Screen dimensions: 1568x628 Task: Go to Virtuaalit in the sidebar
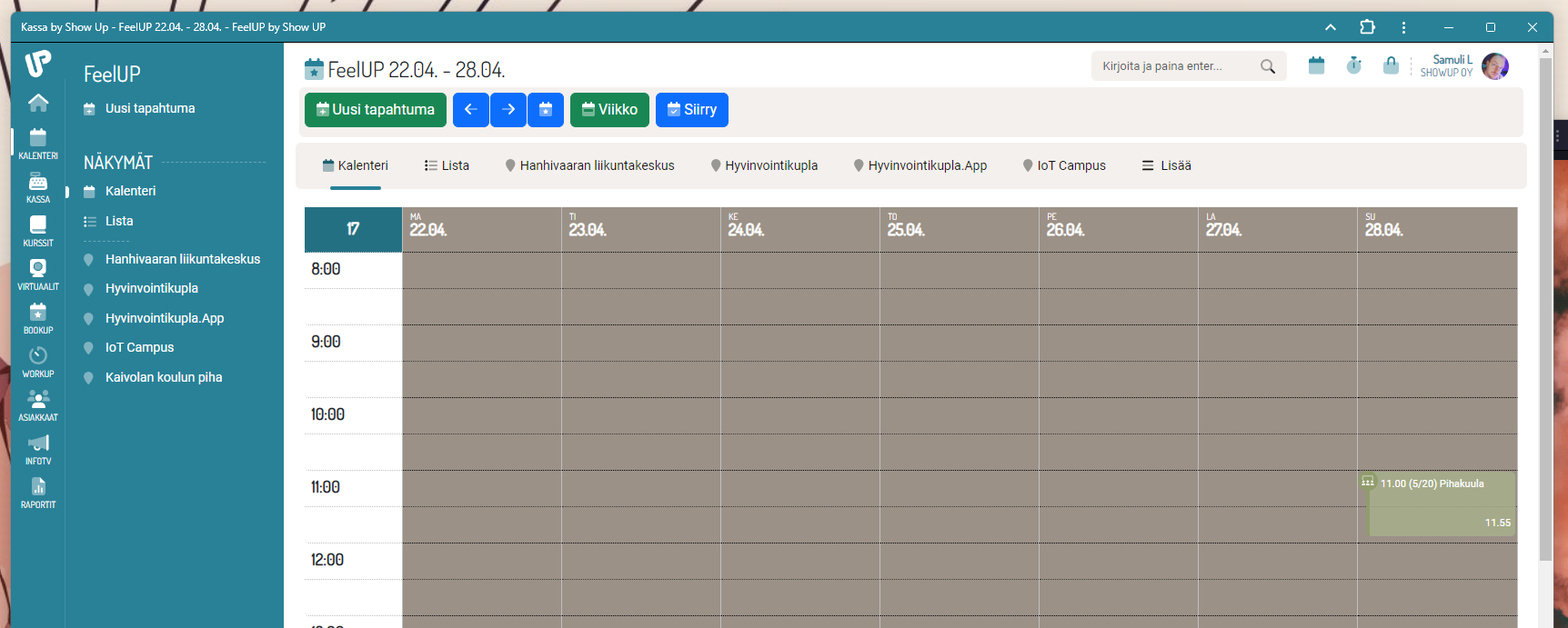point(38,274)
